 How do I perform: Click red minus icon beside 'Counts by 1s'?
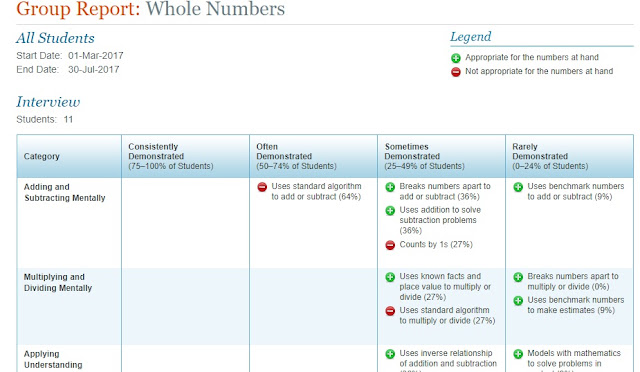[x=390, y=245]
